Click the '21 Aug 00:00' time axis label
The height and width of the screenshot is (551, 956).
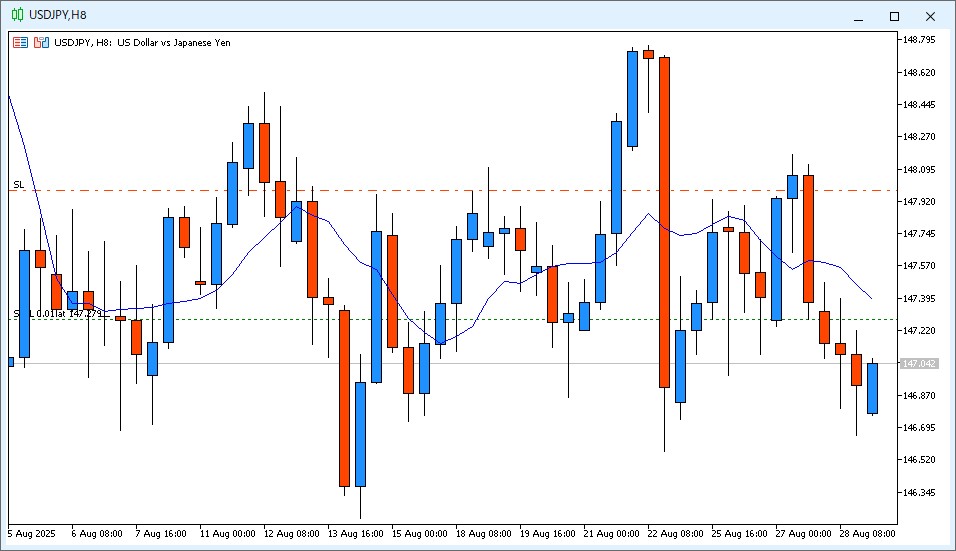612,534
